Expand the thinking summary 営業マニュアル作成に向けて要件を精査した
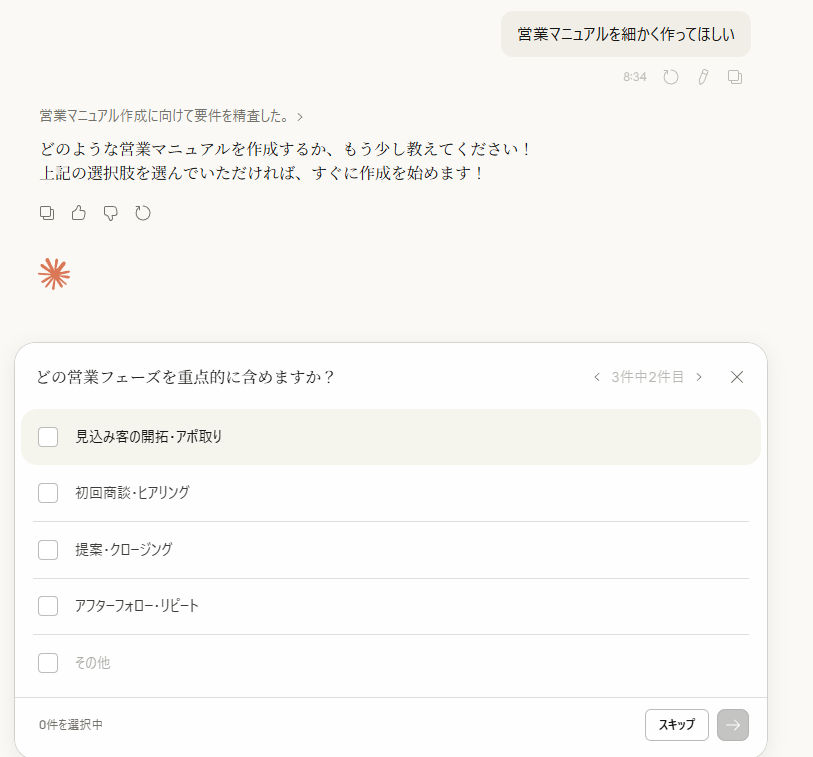Screen dimensions: 813x757 [171, 116]
